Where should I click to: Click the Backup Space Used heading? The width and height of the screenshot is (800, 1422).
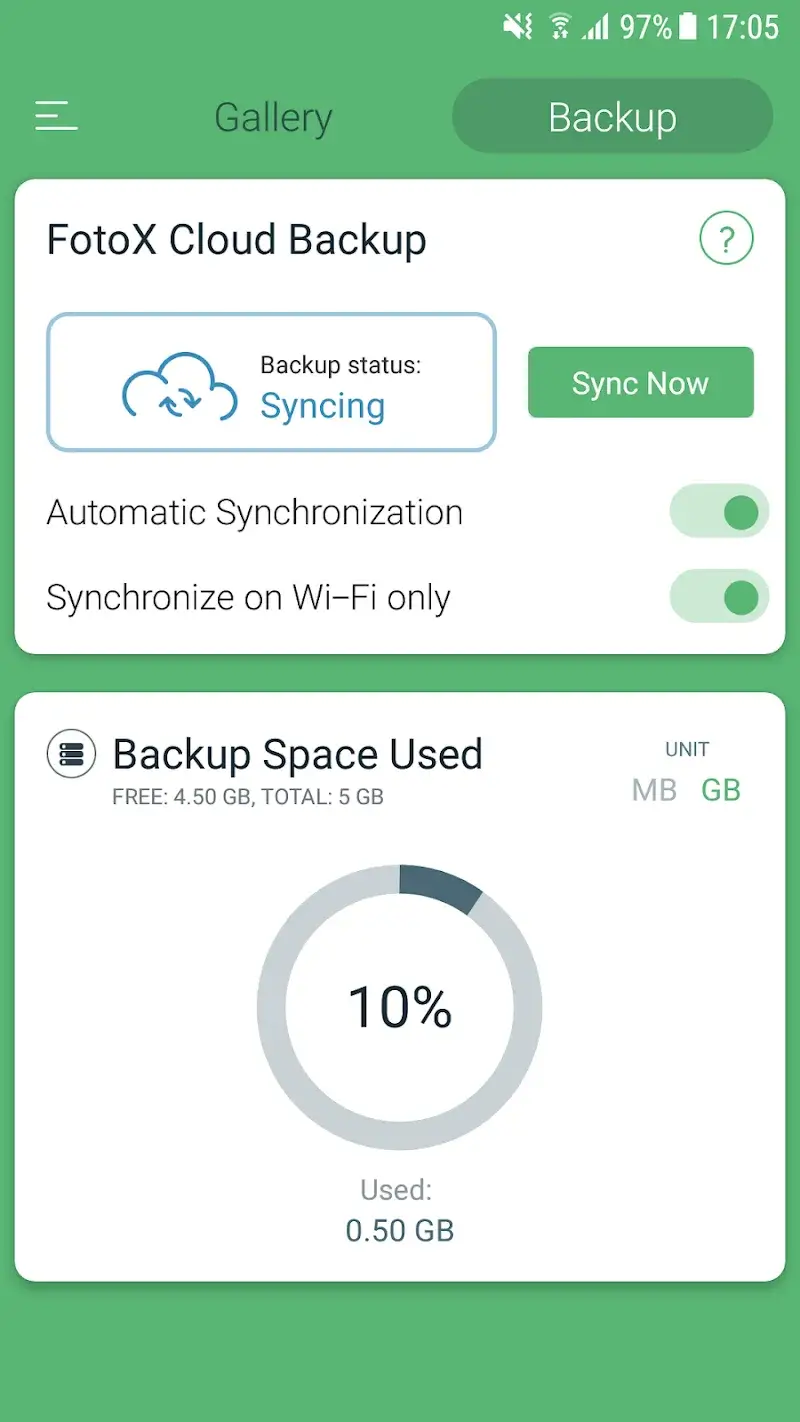coord(298,753)
